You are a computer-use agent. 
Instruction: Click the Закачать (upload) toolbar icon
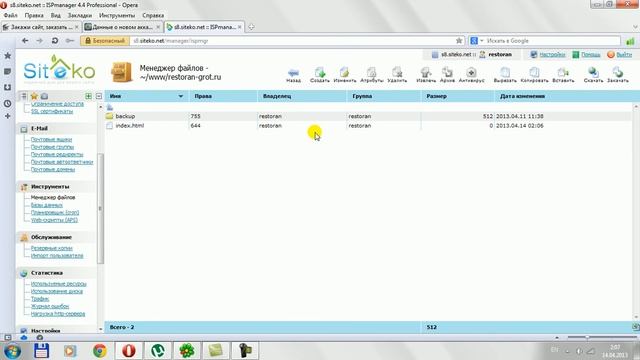(x=618, y=75)
